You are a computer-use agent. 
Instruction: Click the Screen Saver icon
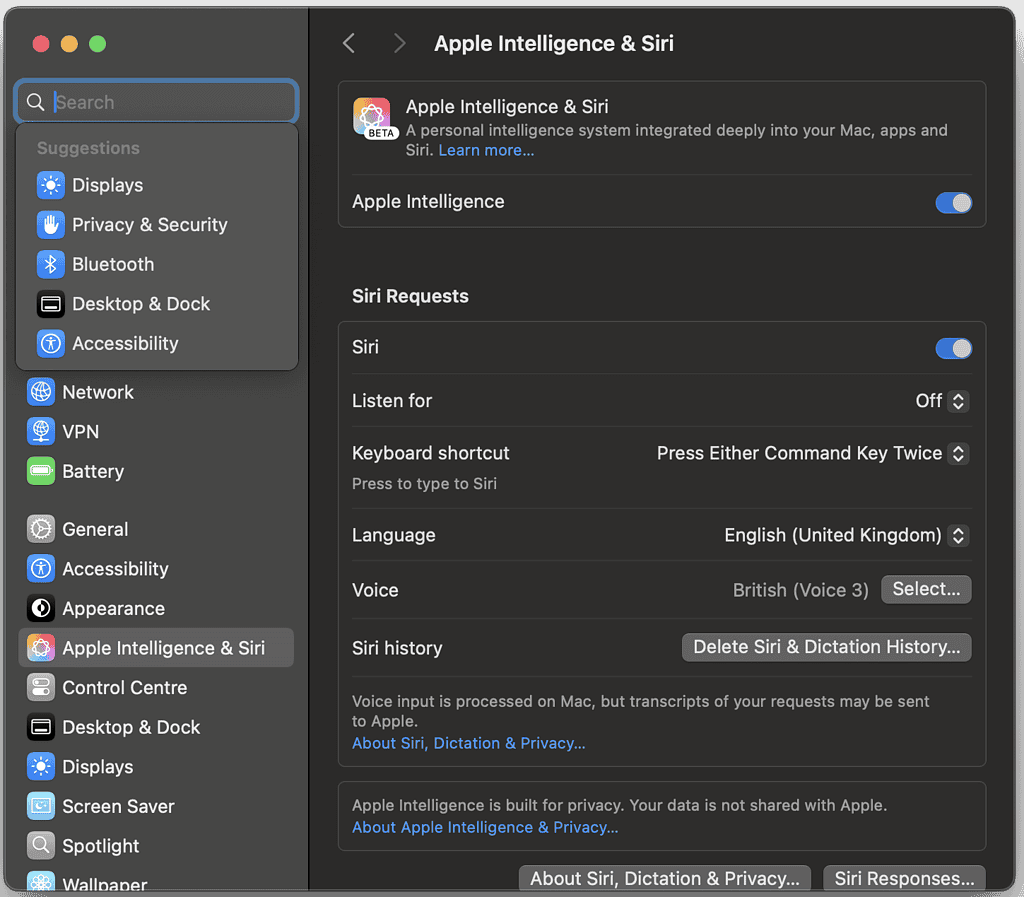pos(41,806)
